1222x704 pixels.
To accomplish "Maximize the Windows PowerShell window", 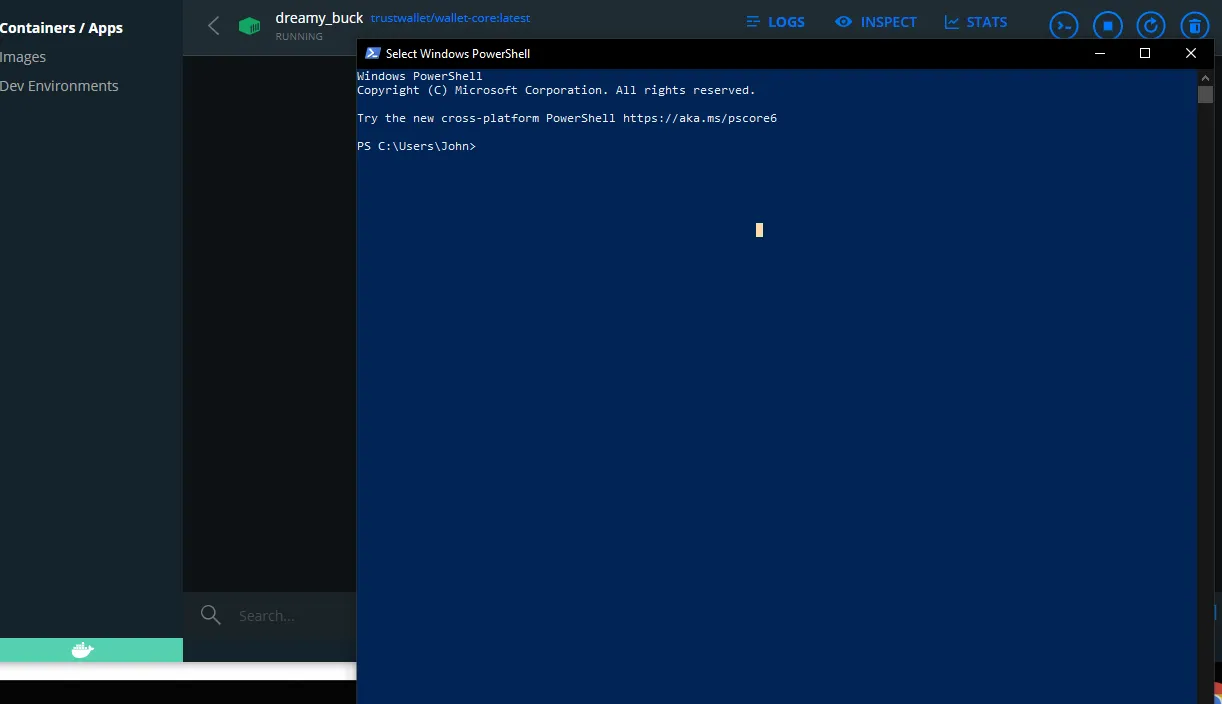I will (x=1145, y=53).
